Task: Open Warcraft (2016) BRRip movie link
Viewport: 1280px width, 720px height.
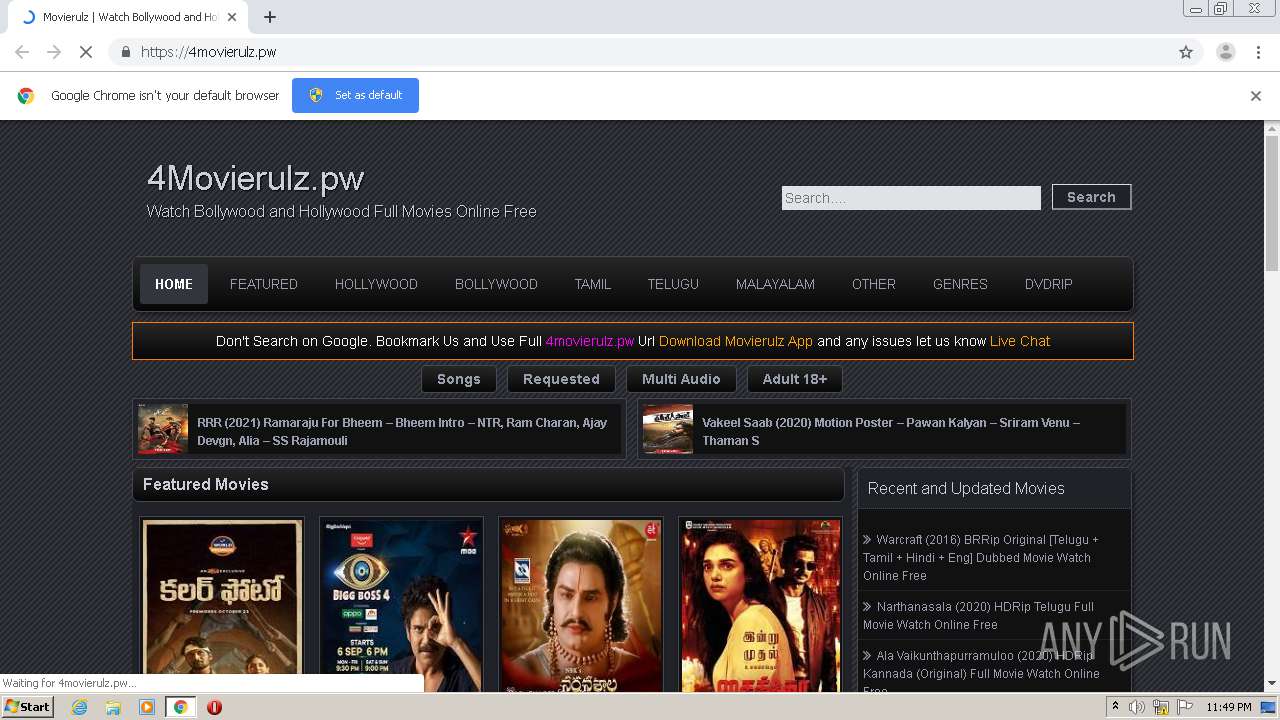Action: (x=981, y=558)
